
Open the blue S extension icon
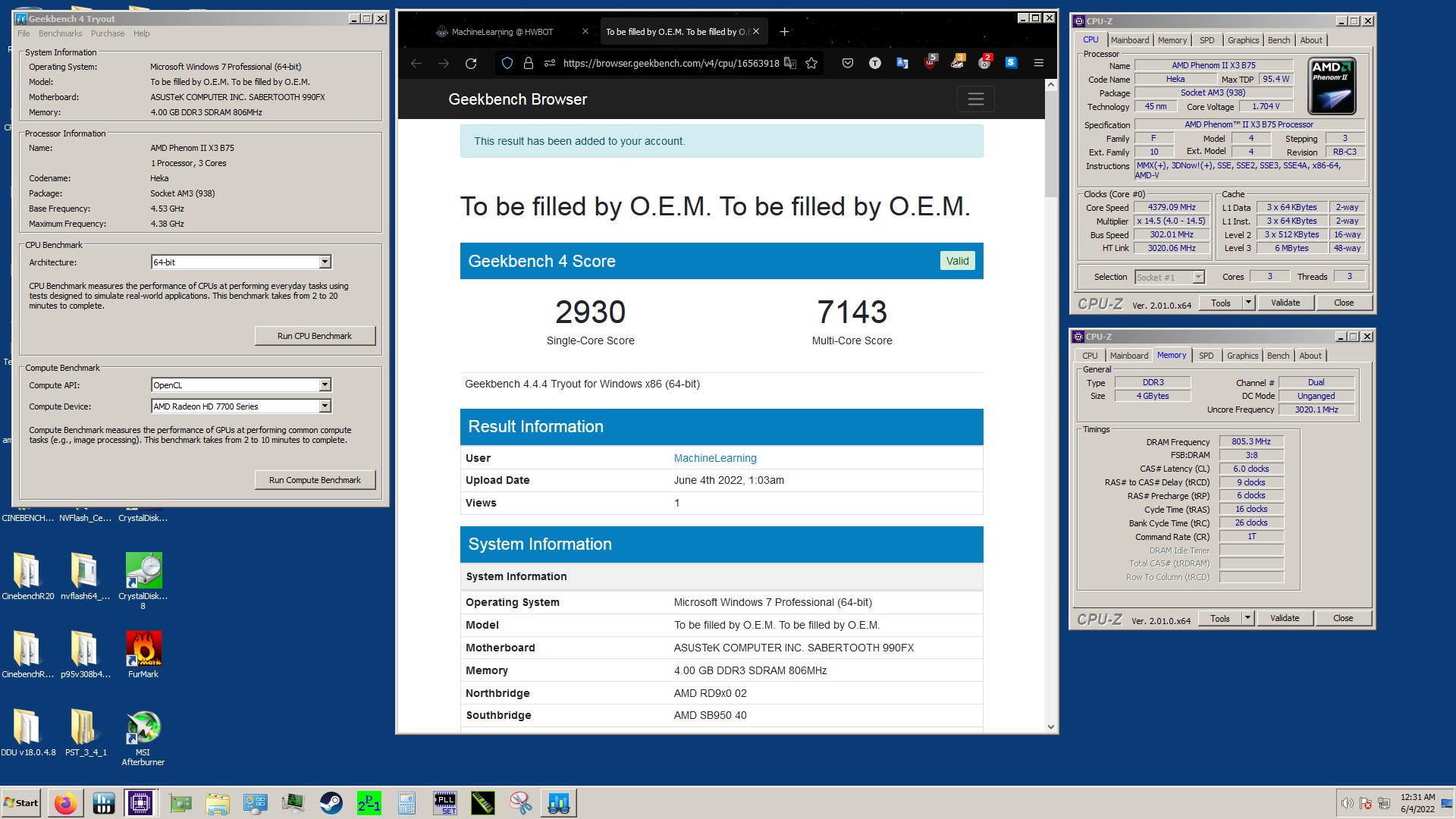(1012, 64)
